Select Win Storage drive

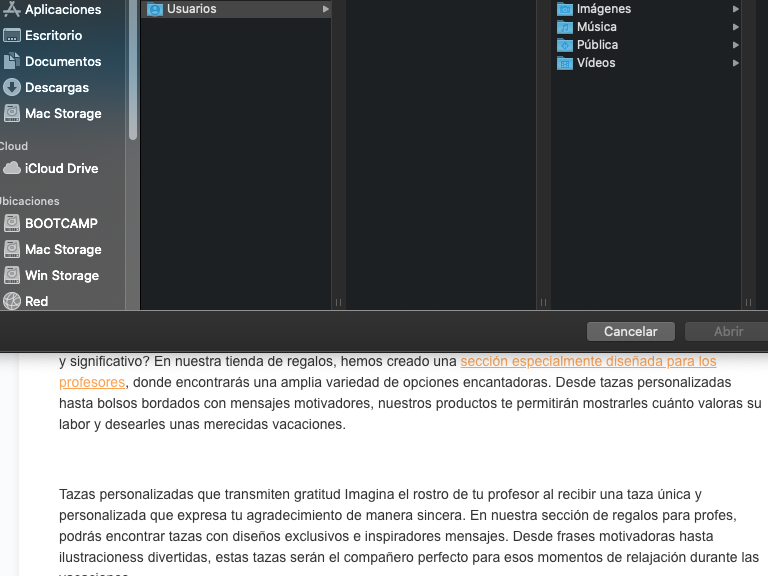click(x=61, y=275)
